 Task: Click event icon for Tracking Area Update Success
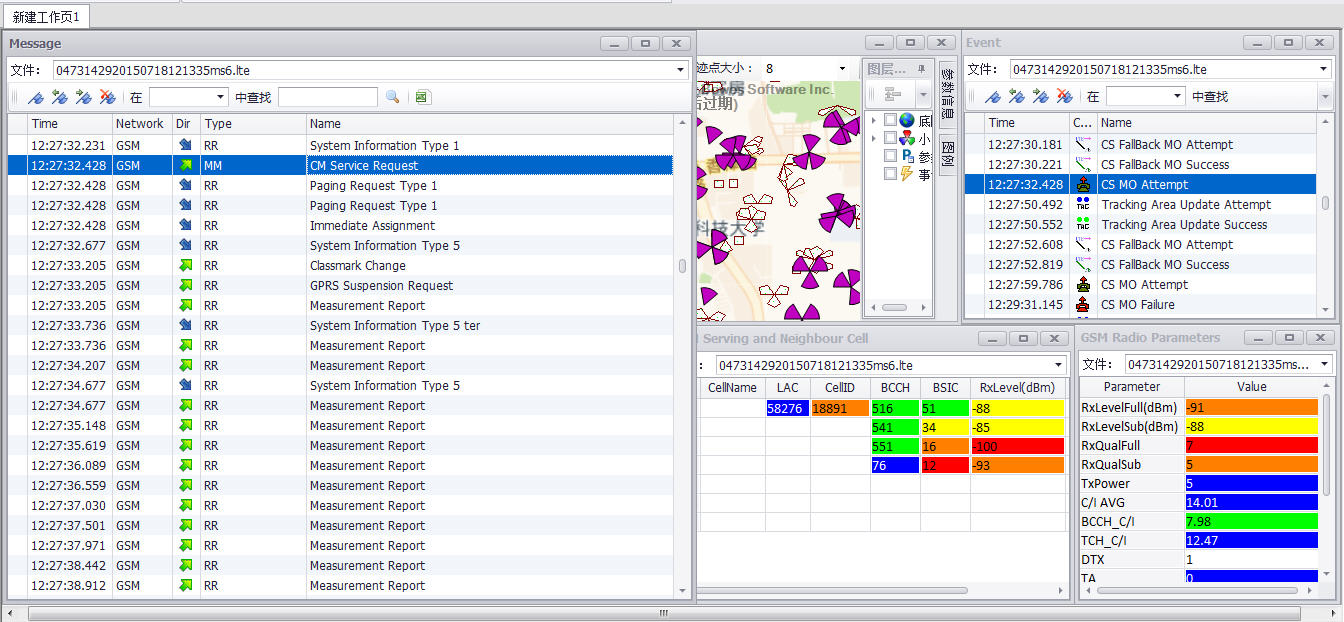pos(1083,224)
